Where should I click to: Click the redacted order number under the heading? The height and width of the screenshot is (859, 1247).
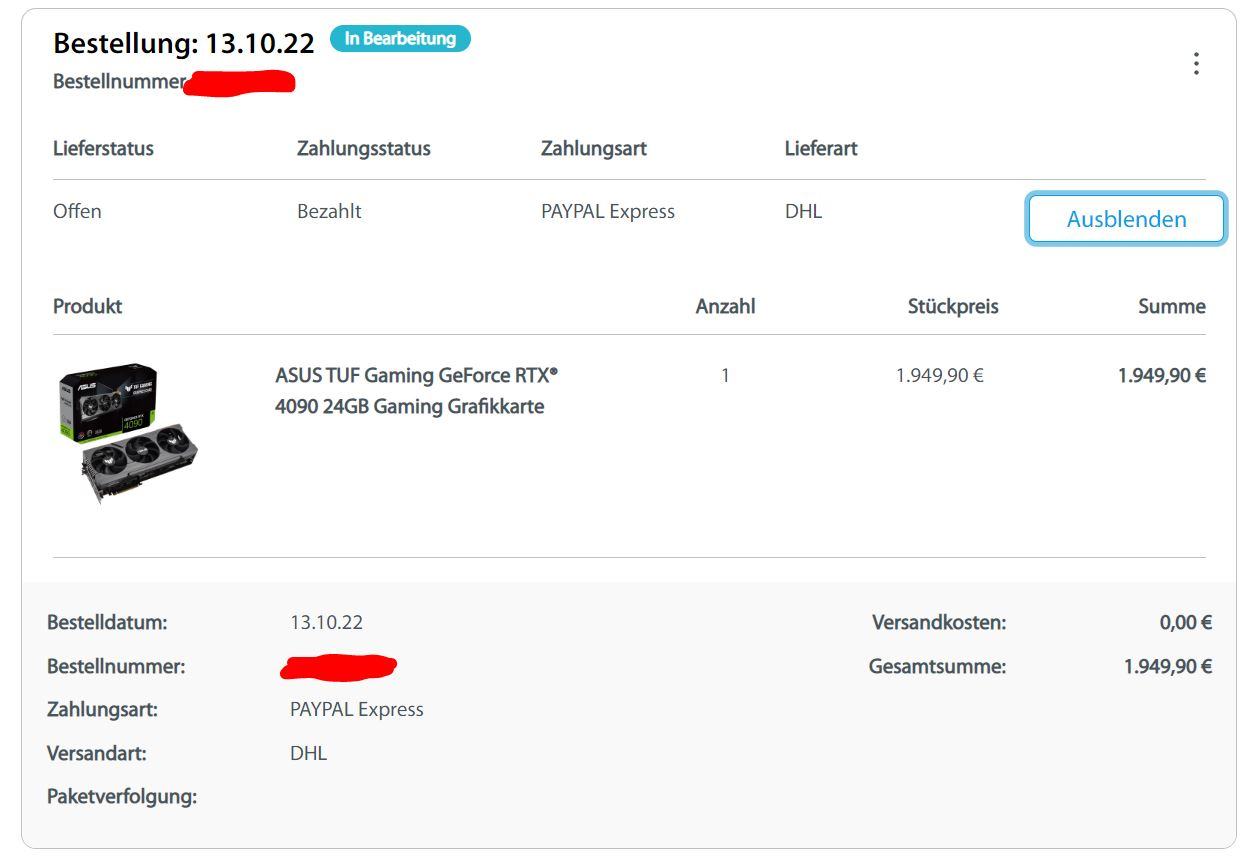240,82
